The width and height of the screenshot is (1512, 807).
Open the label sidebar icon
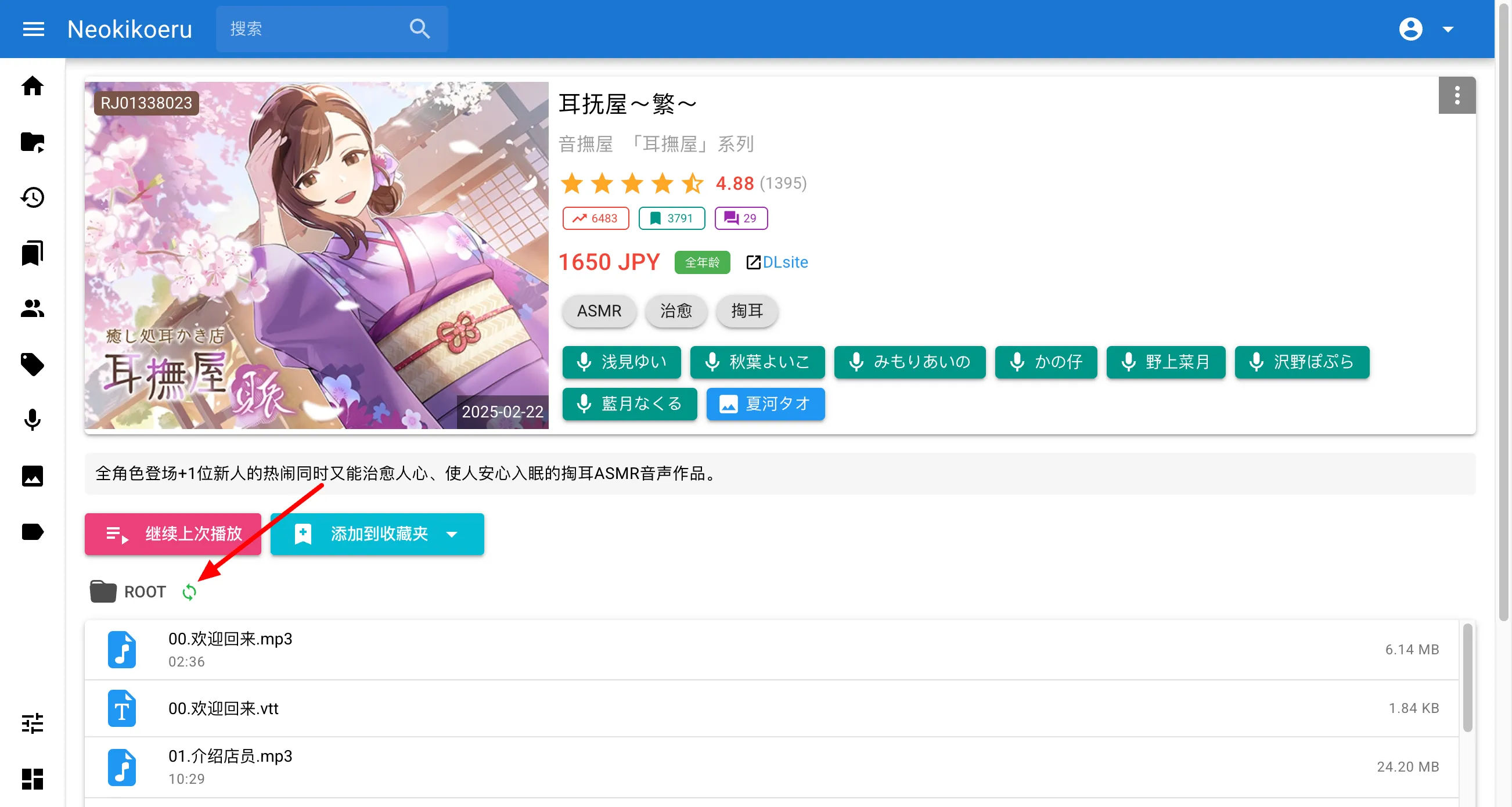[x=33, y=532]
